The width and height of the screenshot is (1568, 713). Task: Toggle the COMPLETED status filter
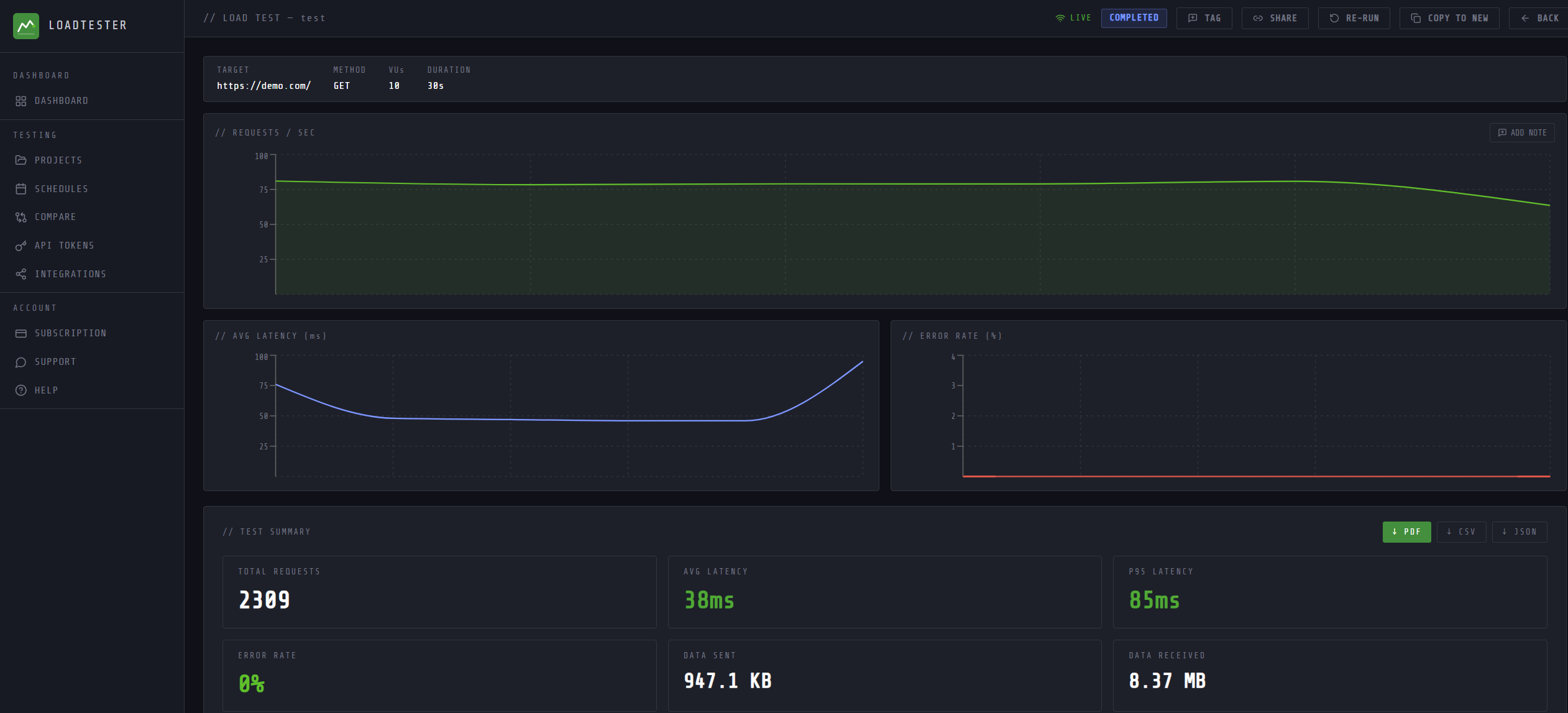click(1134, 17)
